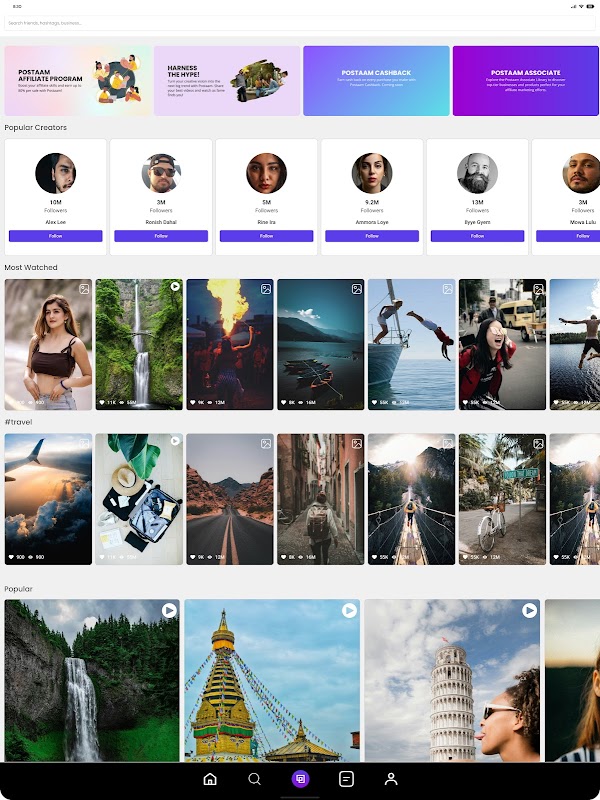Open the Postaam Associate banner

pos(526,81)
